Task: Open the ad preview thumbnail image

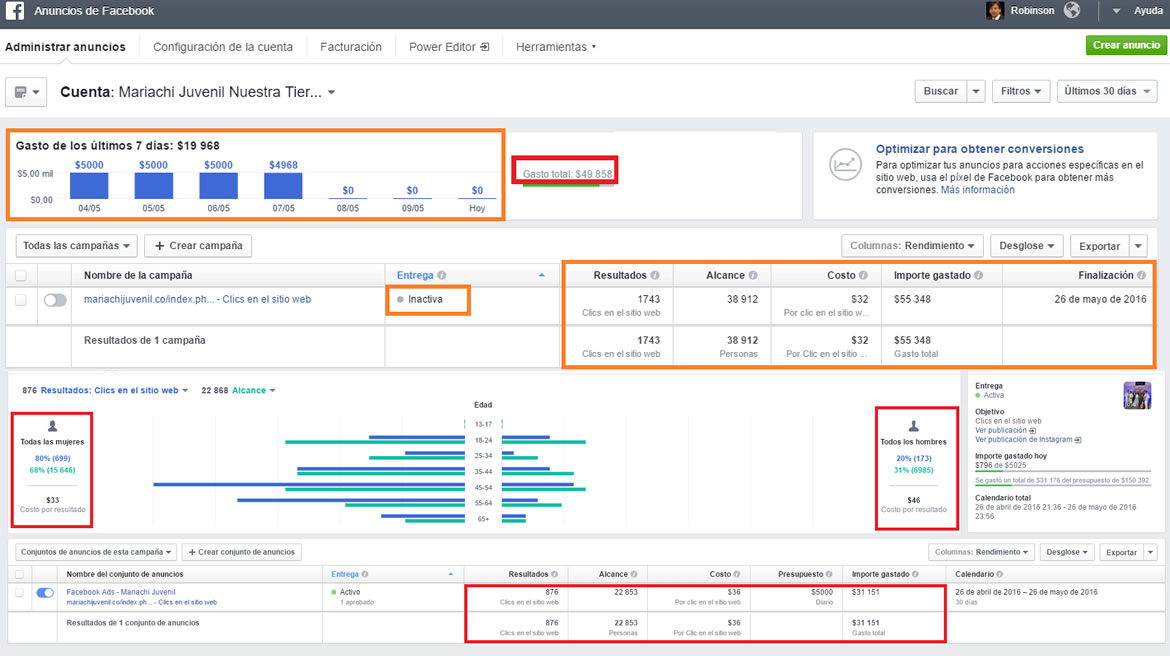Action: click(1136, 395)
